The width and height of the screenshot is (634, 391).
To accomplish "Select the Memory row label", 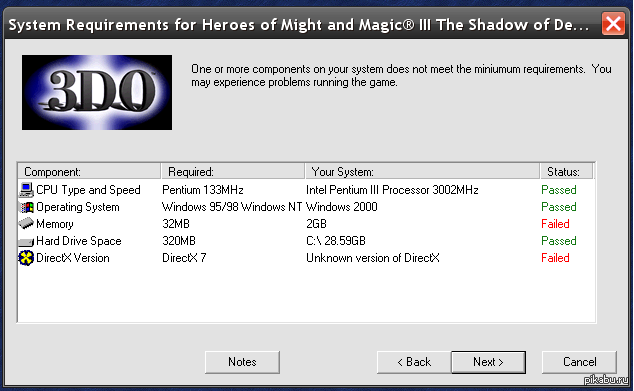I will (55, 224).
